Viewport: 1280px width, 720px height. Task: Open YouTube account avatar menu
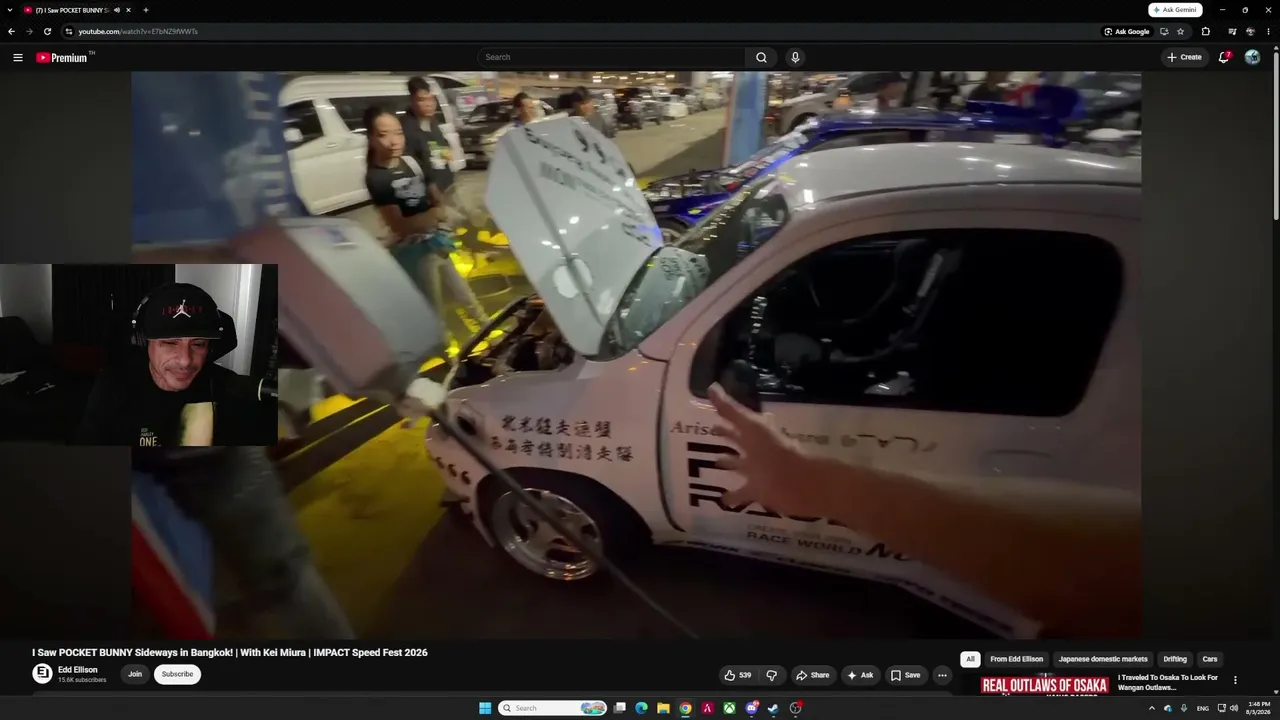click(1252, 57)
